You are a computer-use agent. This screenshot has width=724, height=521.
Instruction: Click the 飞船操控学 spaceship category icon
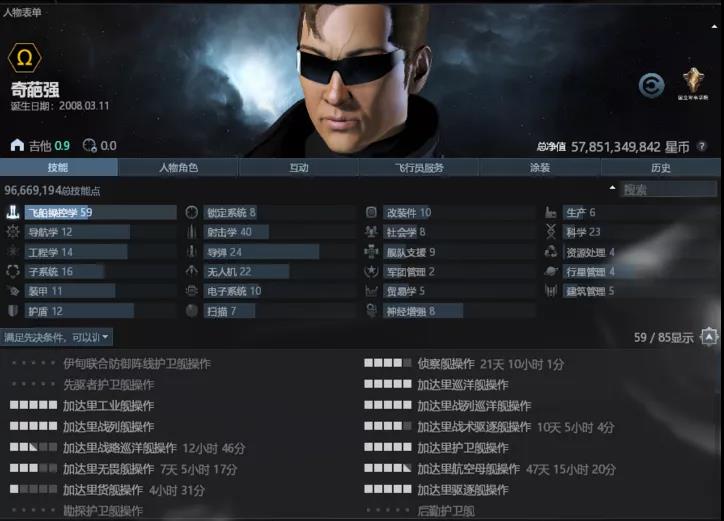pos(13,212)
